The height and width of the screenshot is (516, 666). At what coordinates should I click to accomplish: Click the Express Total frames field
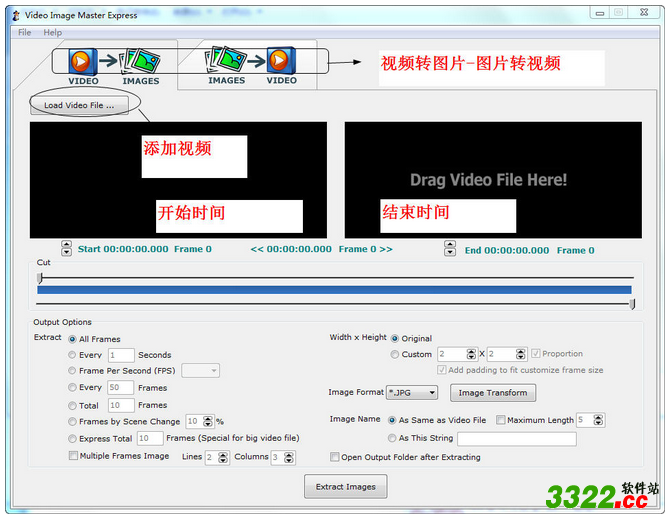[x=150, y=438]
